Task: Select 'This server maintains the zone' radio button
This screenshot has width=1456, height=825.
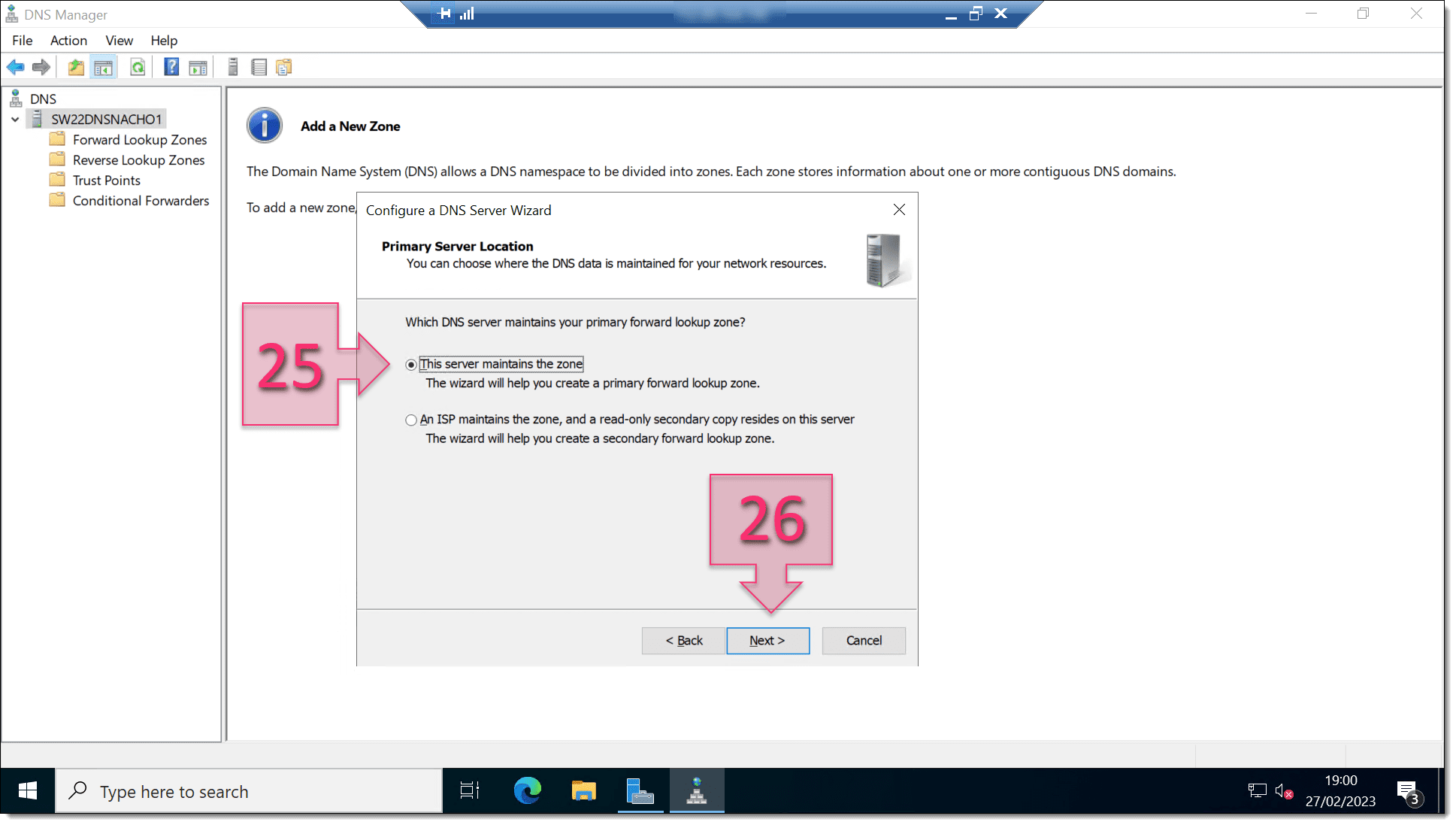Action: click(x=411, y=363)
